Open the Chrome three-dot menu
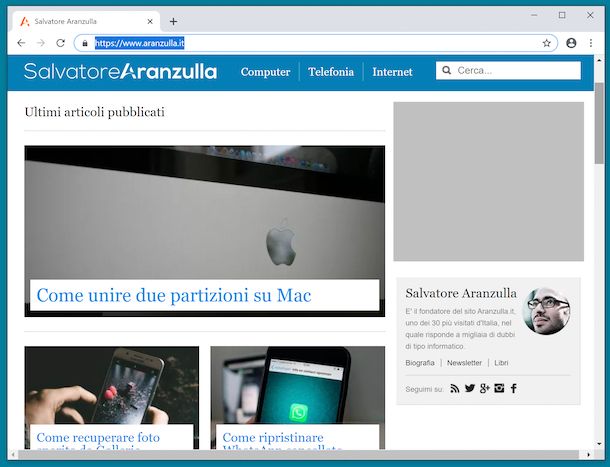Viewport: 610px width, 467px height. (591, 43)
